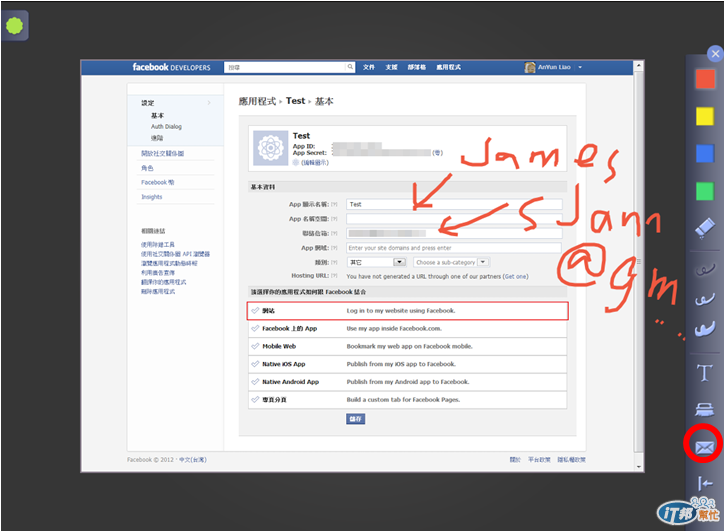Click the Test app atom icon

pyautogui.click(x=270, y=148)
